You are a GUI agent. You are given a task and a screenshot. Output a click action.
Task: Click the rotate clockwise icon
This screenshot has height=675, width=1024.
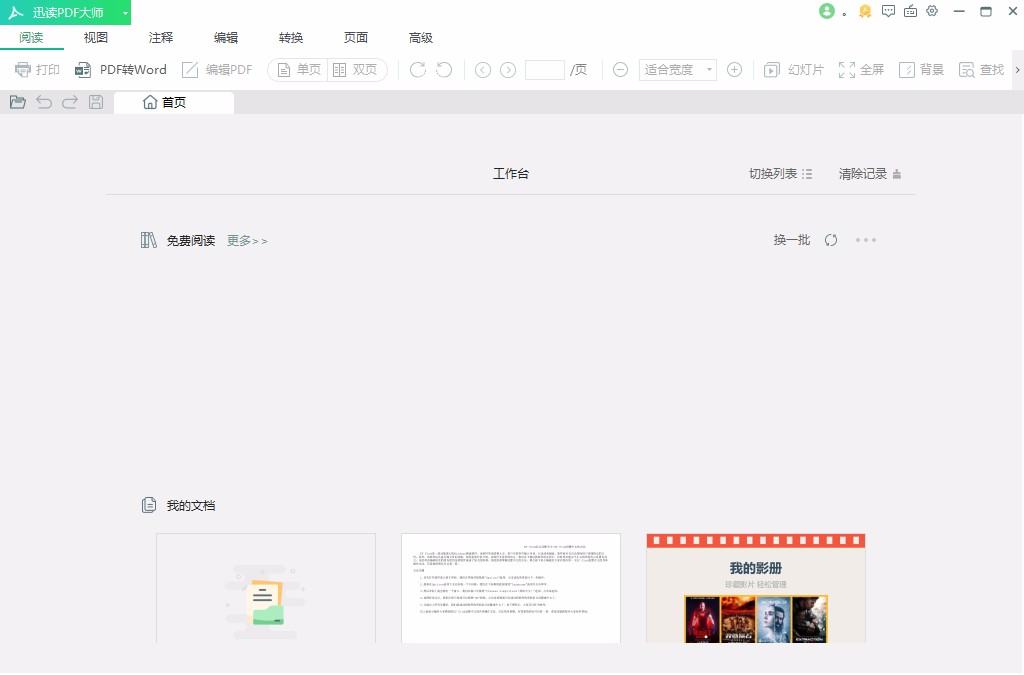(x=416, y=69)
